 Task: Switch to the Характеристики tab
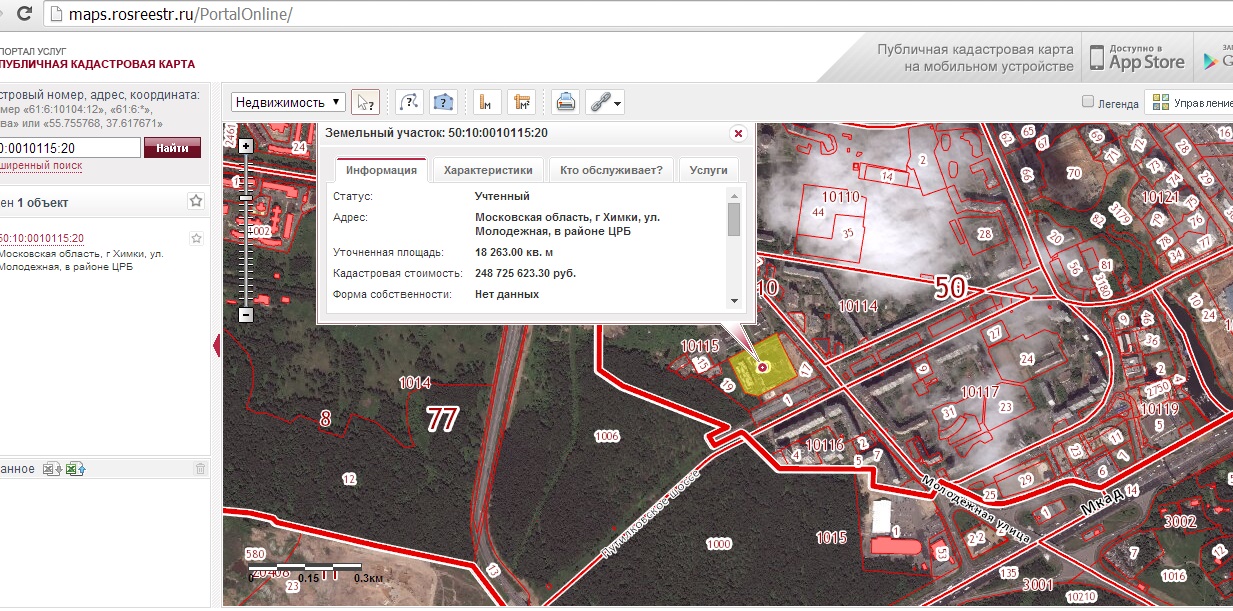pos(488,170)
